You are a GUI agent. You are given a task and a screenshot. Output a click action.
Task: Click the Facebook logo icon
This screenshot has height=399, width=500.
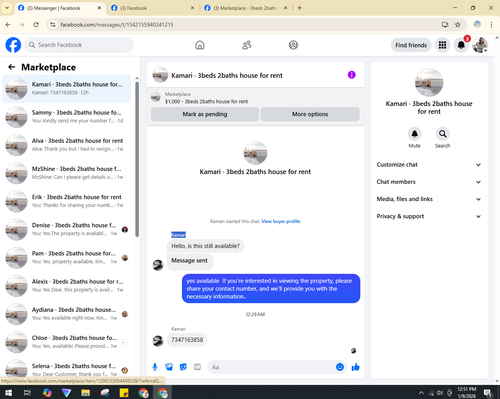coord(13,45)
